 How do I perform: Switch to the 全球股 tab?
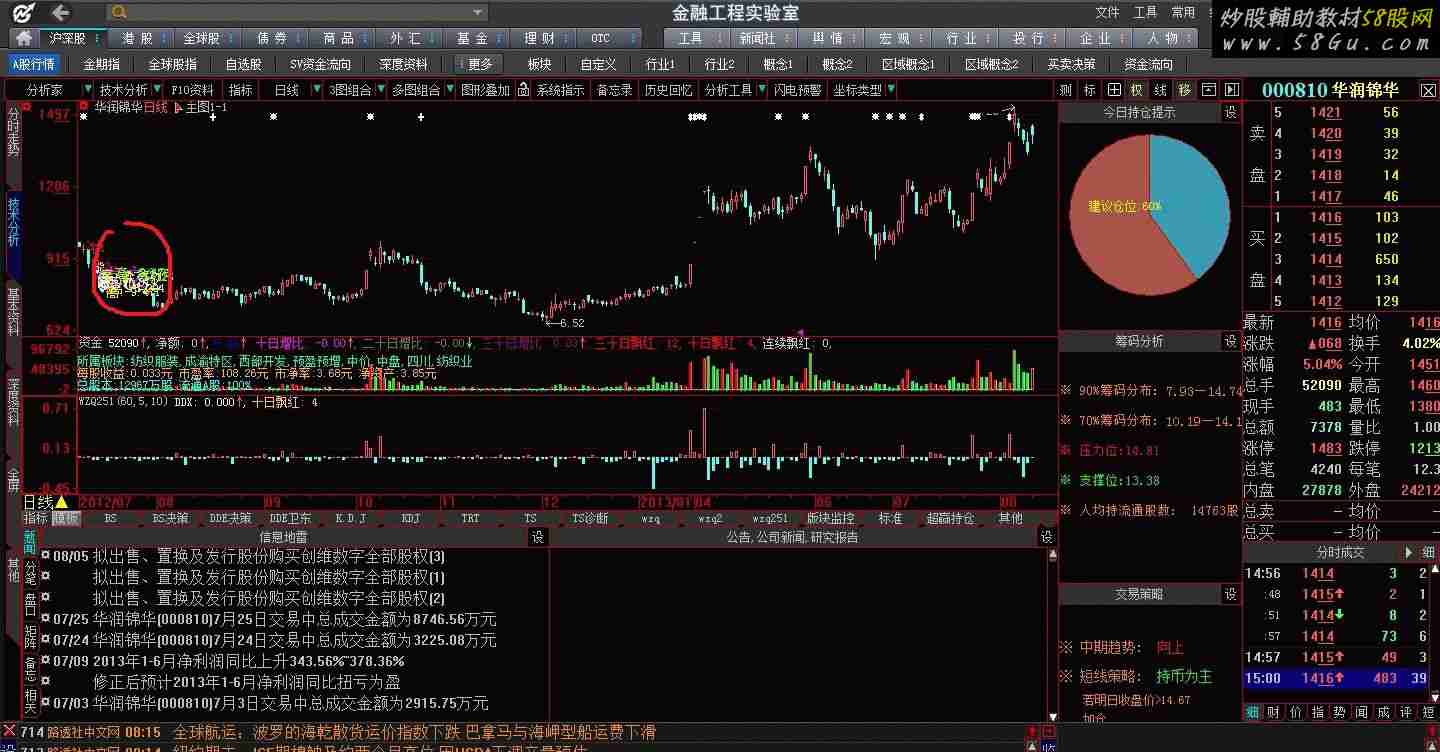pos(206,39)
